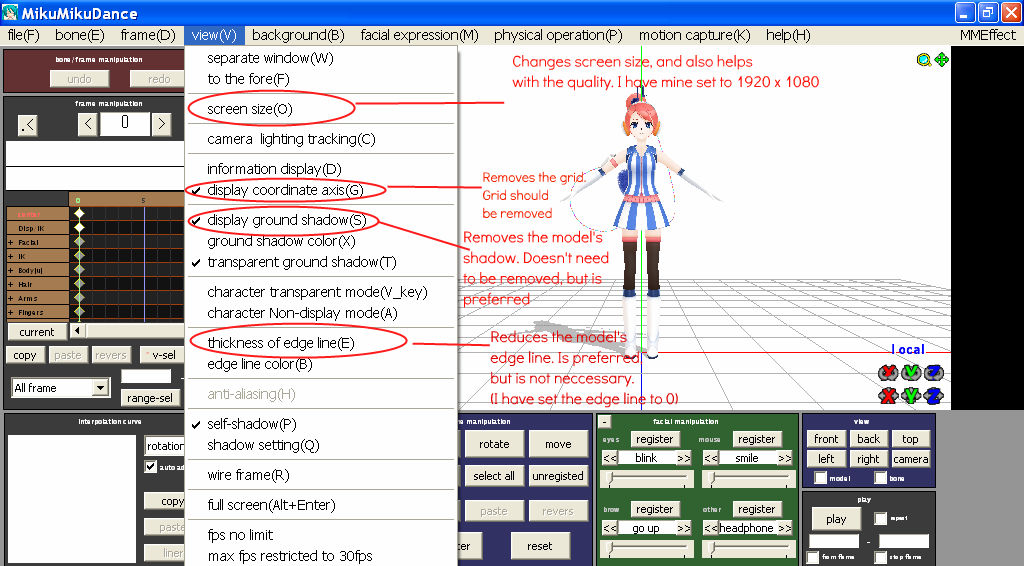Click the >> arrow beside smile
The height and width of the screenshot is (566, 1024).
pos(785,458)
